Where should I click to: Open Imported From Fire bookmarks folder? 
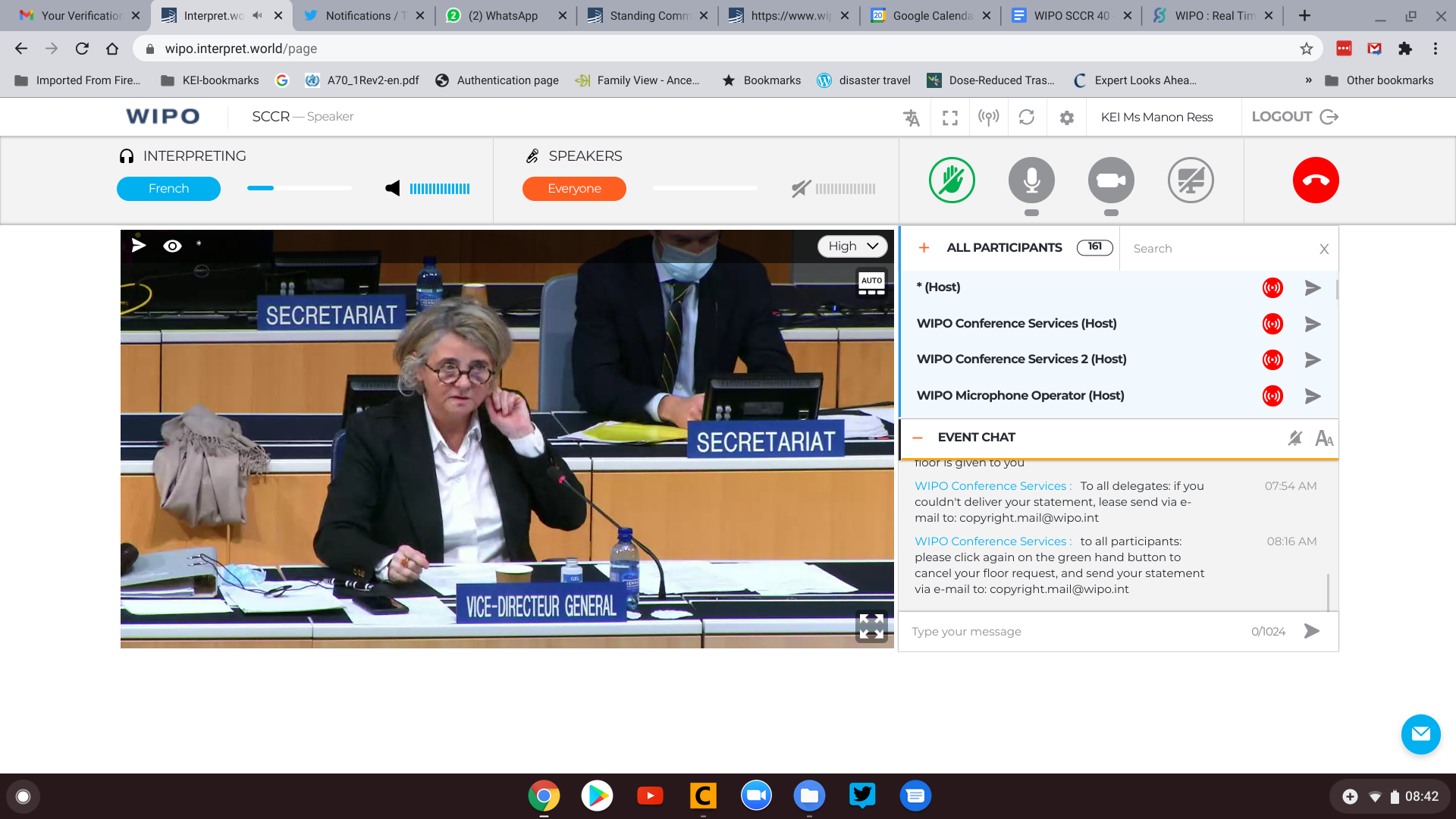(x=77, y=80)
